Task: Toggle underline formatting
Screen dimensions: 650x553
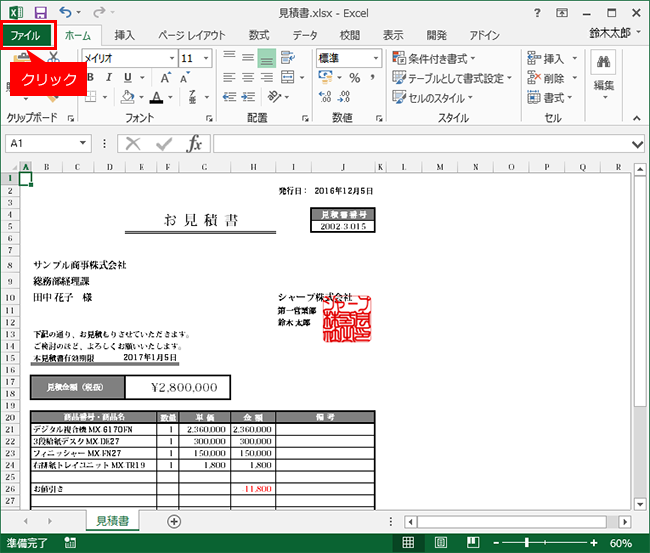Action: click(x=128, y=78)
